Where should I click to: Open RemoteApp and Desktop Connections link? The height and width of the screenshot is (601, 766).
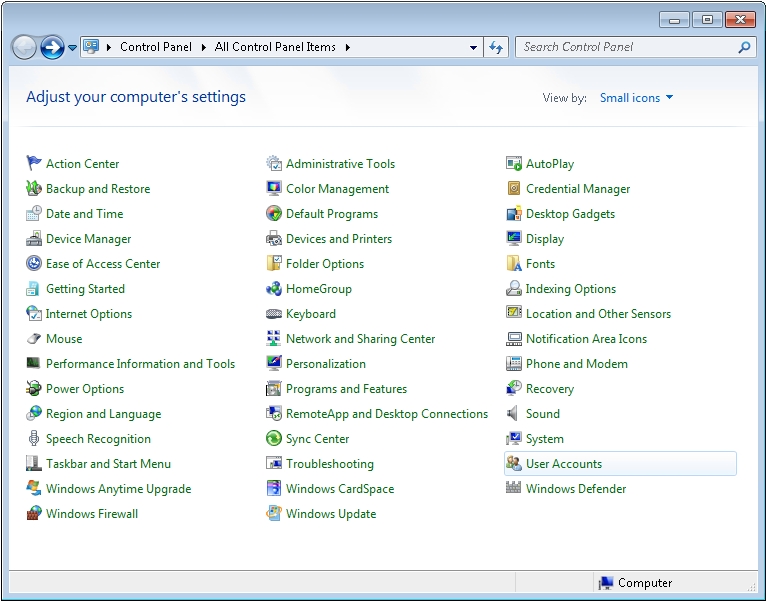pos(387,414)
